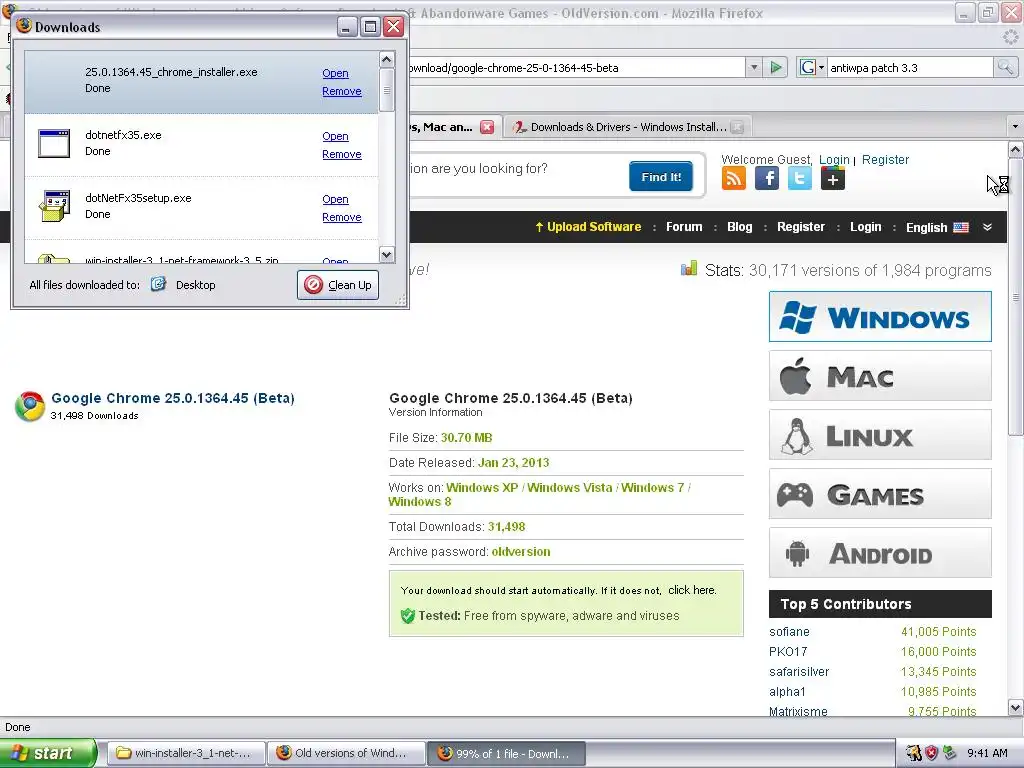Click the Windows 7 works-on link

coord(652,487)
